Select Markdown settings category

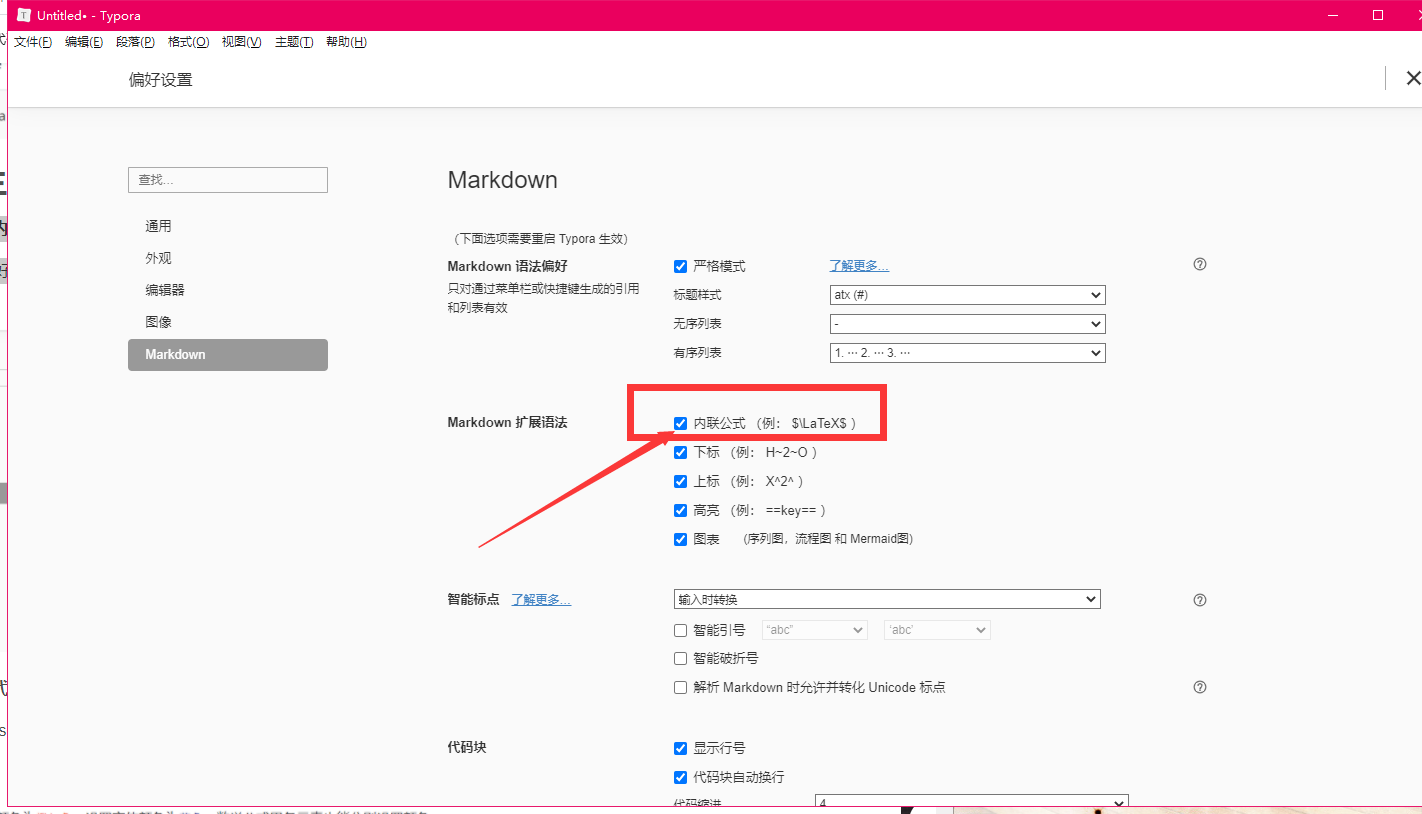pyautogui.click(x=228, y=355)
